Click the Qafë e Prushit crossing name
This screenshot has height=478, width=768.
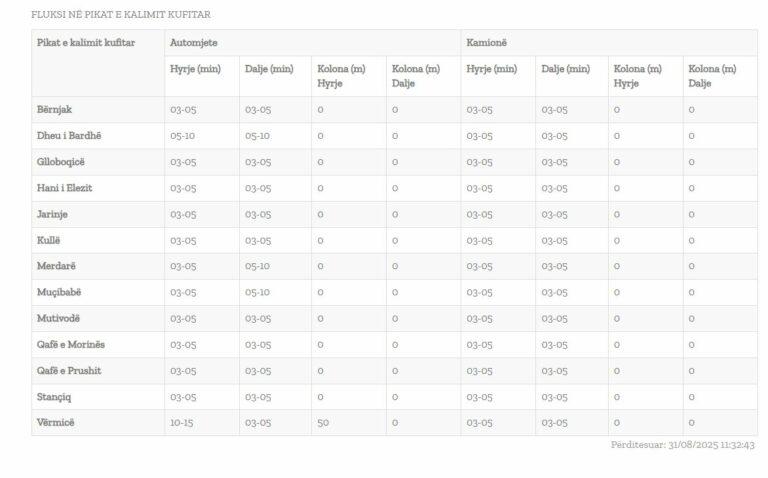69,370
